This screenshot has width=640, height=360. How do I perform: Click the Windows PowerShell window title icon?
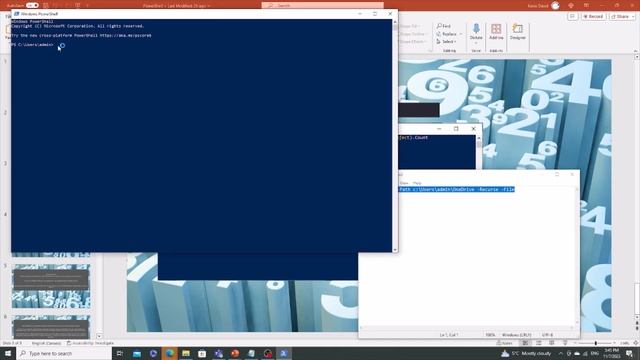[17, 13]
